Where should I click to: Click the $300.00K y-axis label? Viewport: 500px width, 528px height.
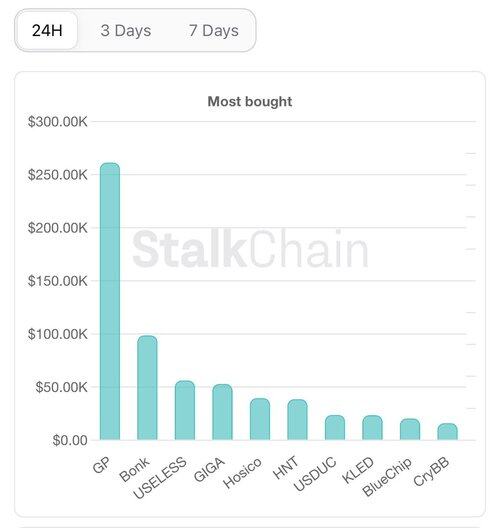(58, 122)
